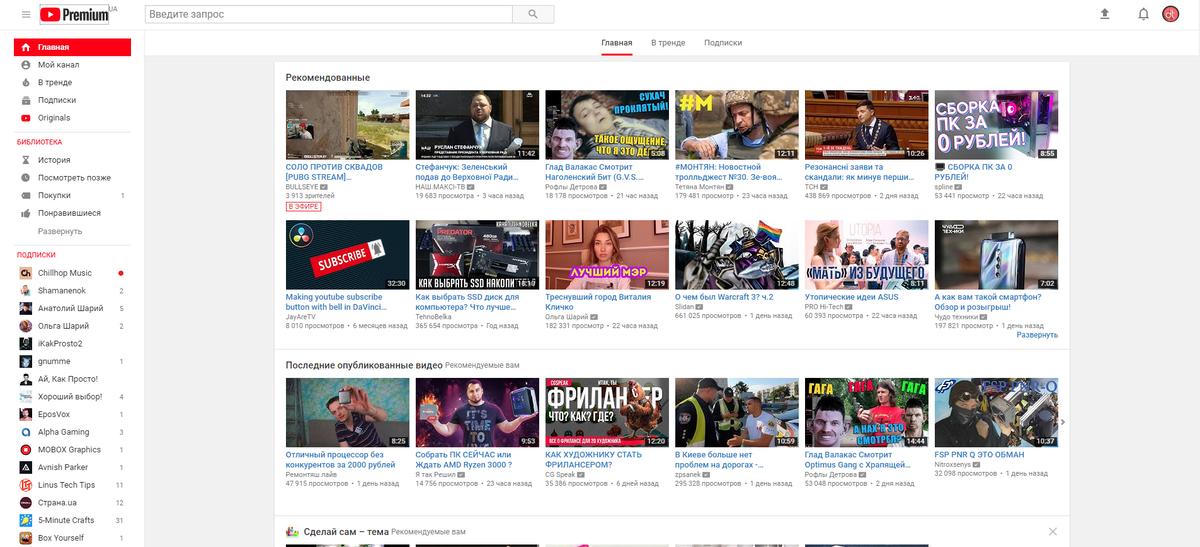This screenshot has width=1200, height=547.
Task: Open Резонансні заяви та скандали title
Action: (861, 172)
